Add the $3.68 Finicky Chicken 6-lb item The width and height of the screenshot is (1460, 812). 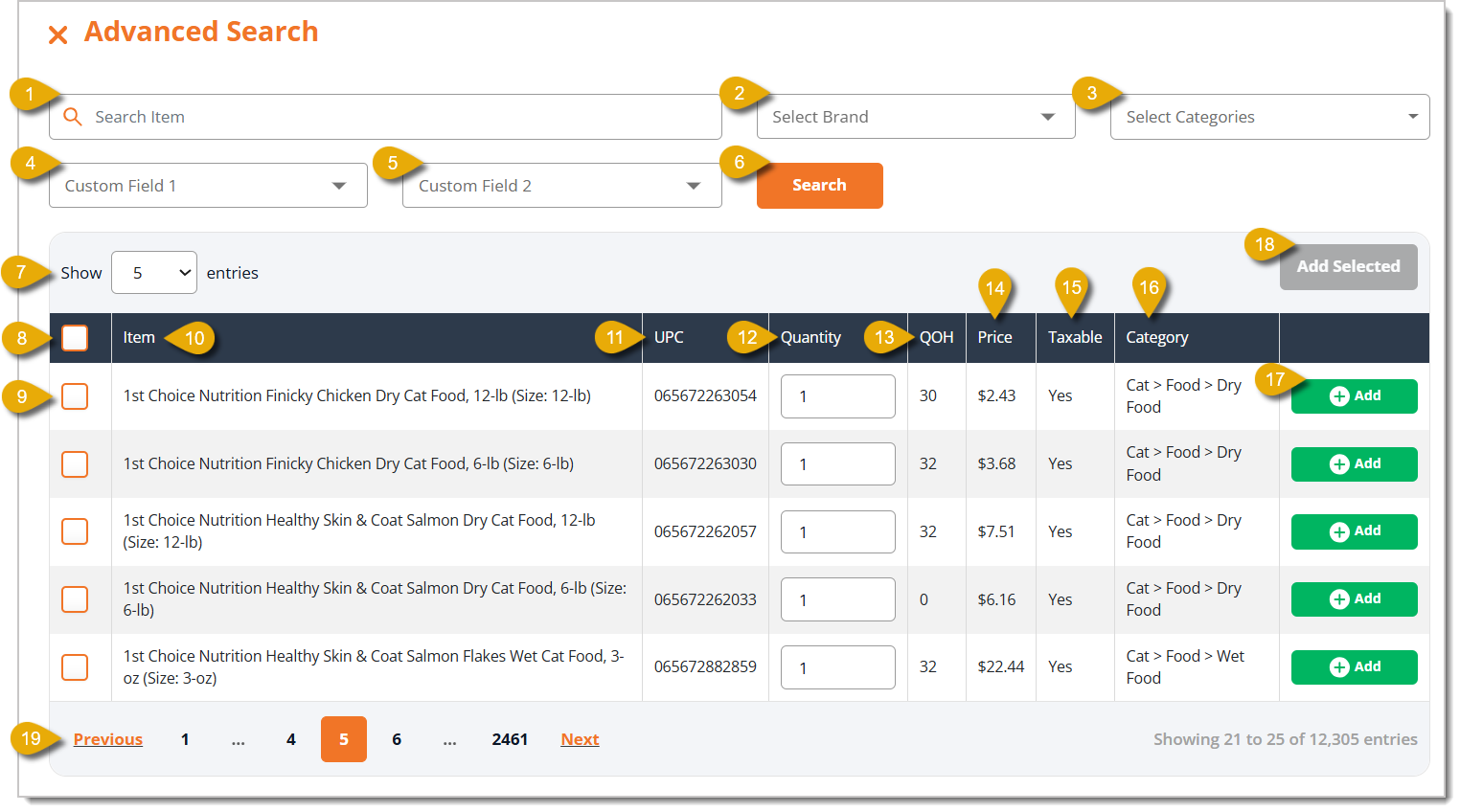coord(1354,464)
